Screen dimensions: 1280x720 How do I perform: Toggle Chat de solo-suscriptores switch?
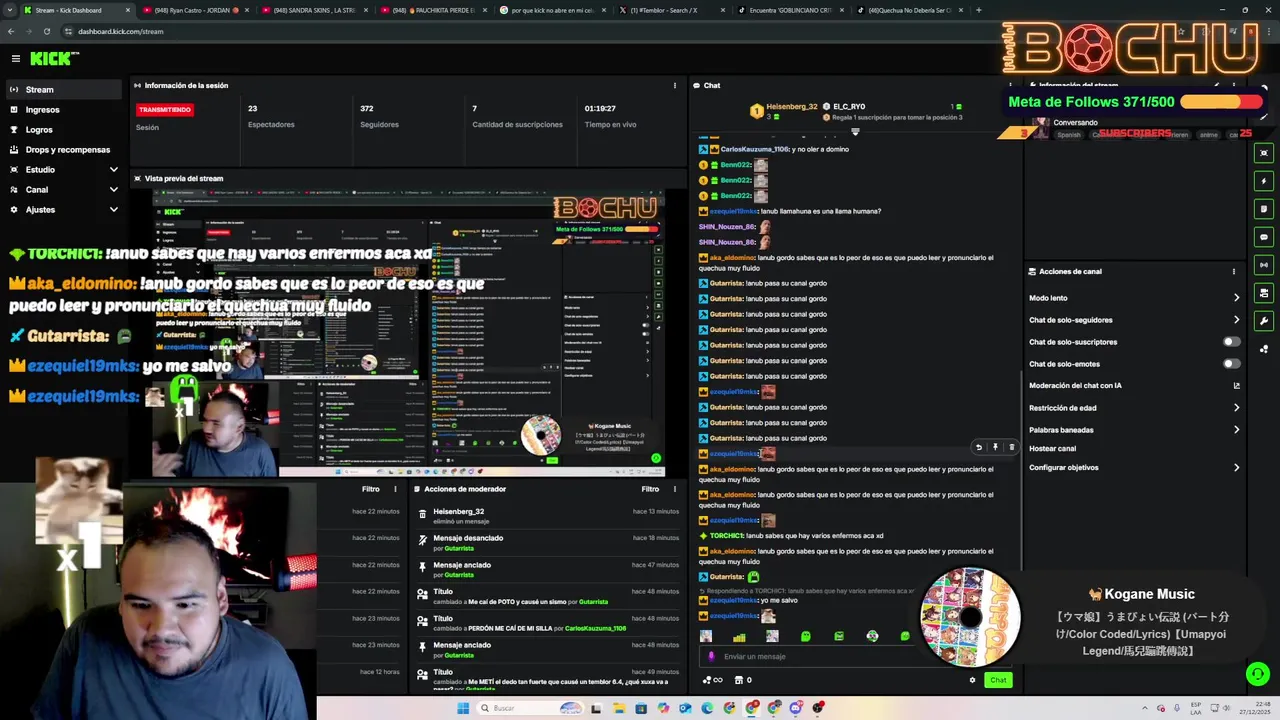click(1232, 342)
